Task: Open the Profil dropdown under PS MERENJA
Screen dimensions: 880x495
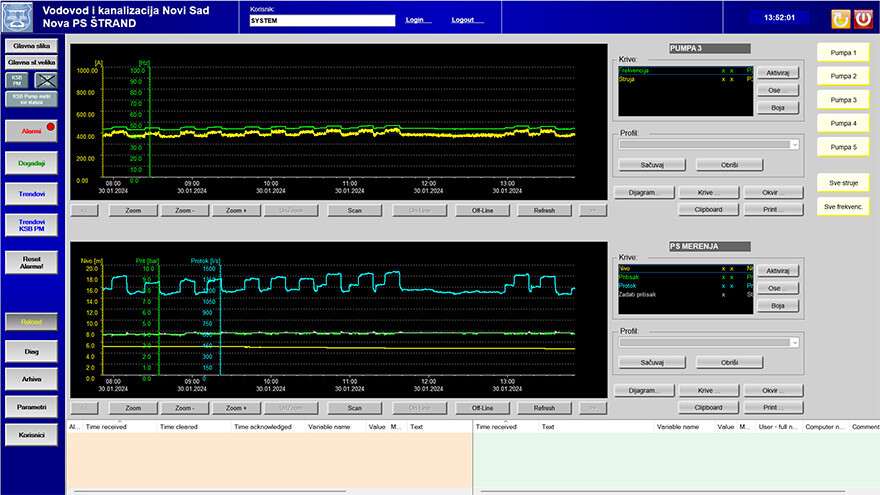Action: coord(708,342)
